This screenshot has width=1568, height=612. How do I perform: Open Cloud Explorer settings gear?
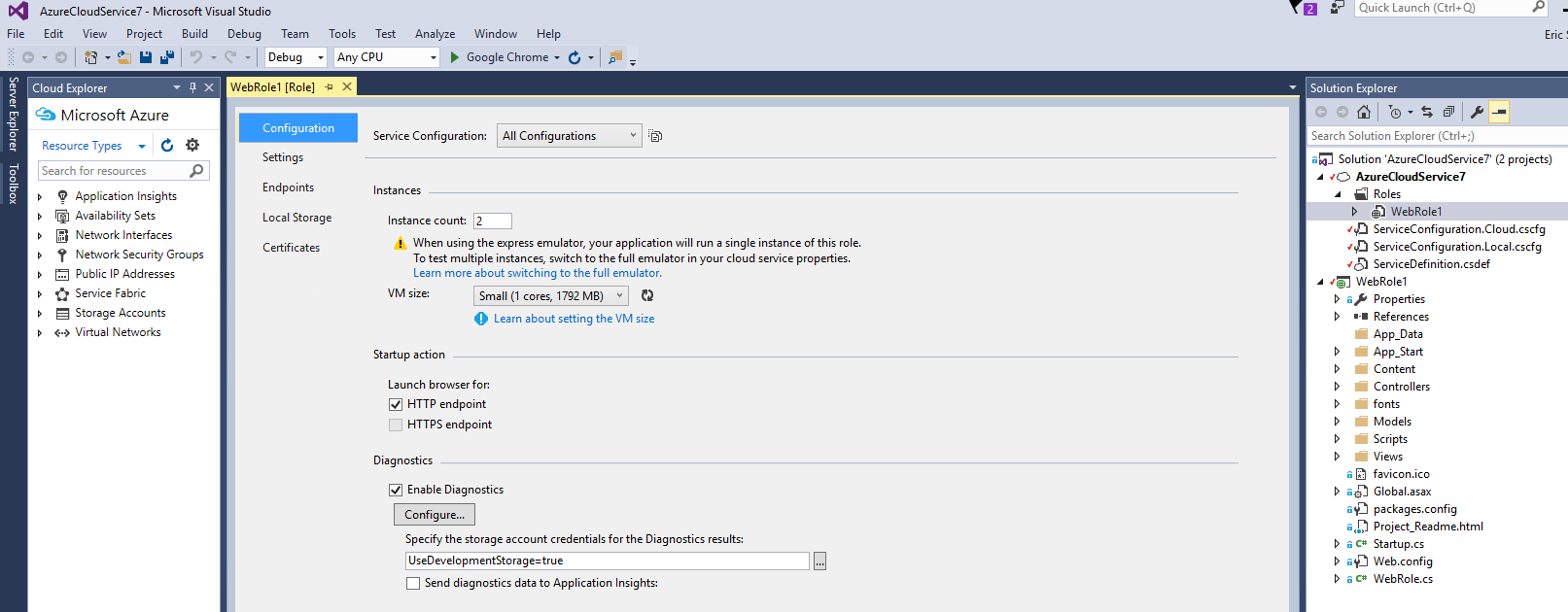pos(192,146)
